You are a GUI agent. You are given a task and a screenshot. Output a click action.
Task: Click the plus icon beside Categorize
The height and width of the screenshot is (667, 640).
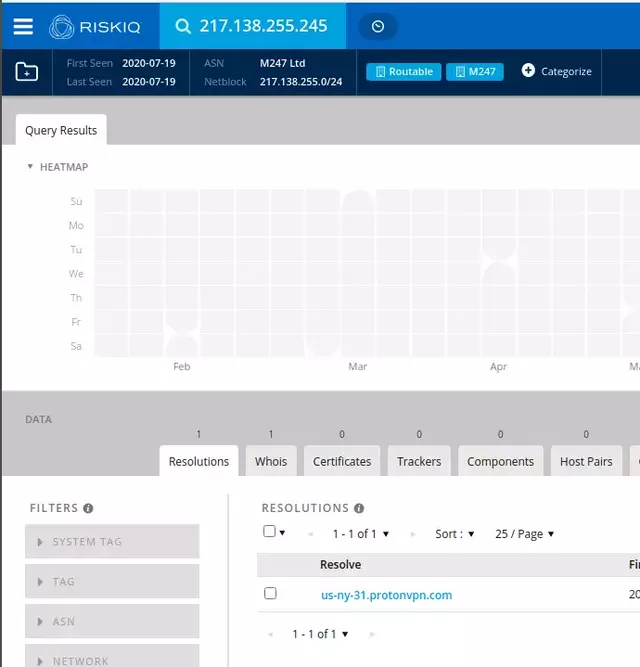(528, 71)
